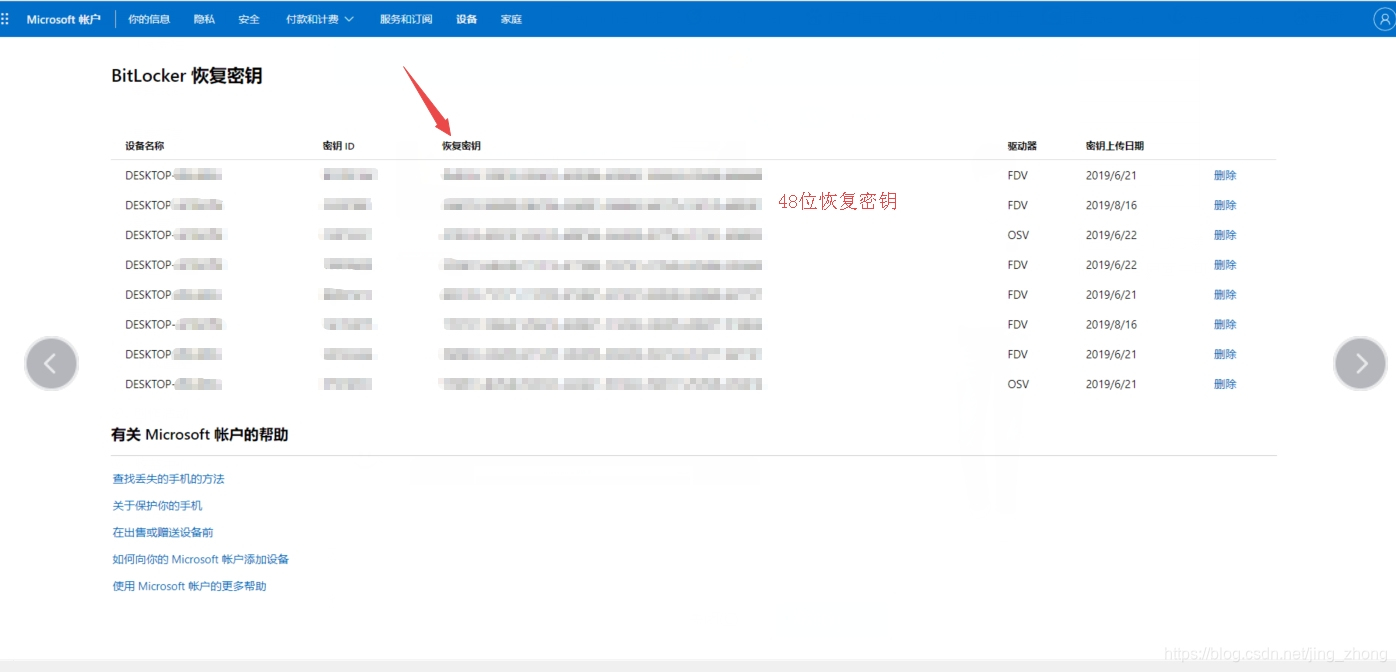Image resolution: width=1396 pixels, height=672 pixels.
Task: Click FDV in the 2019/6/22 row
Action: point(1018,265)
